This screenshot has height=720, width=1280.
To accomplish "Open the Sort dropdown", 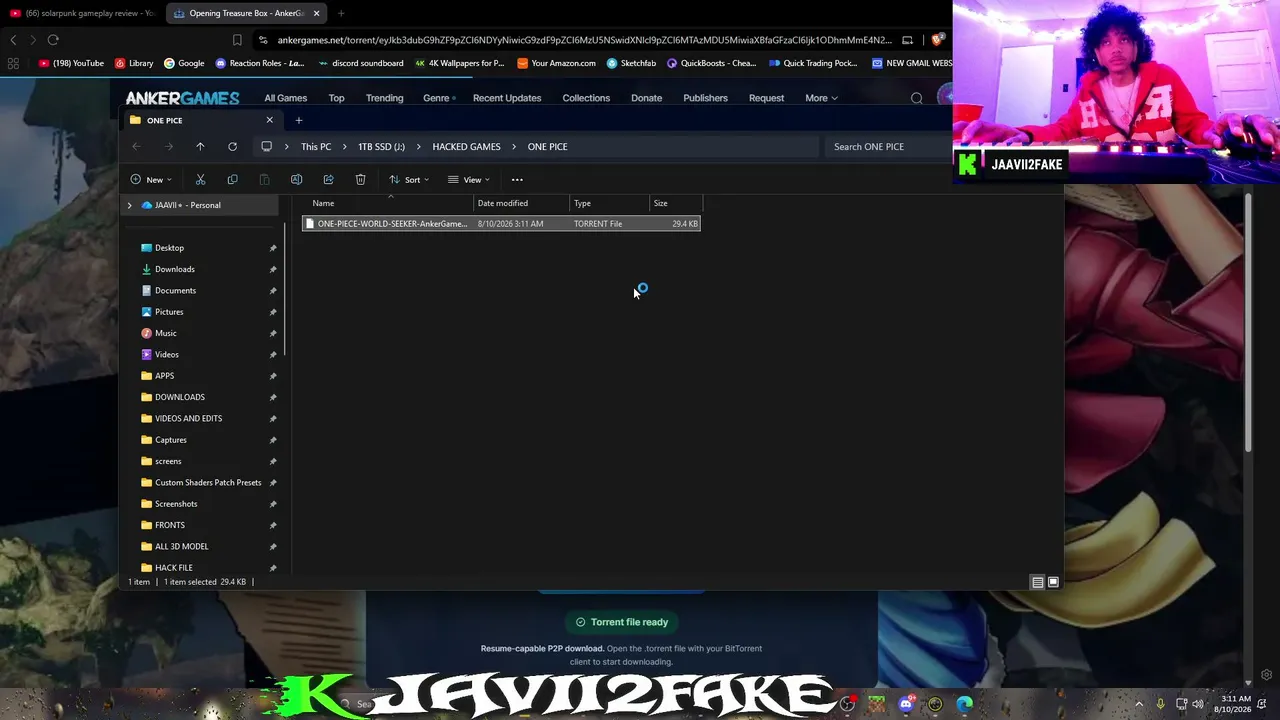I will point(408,180).
